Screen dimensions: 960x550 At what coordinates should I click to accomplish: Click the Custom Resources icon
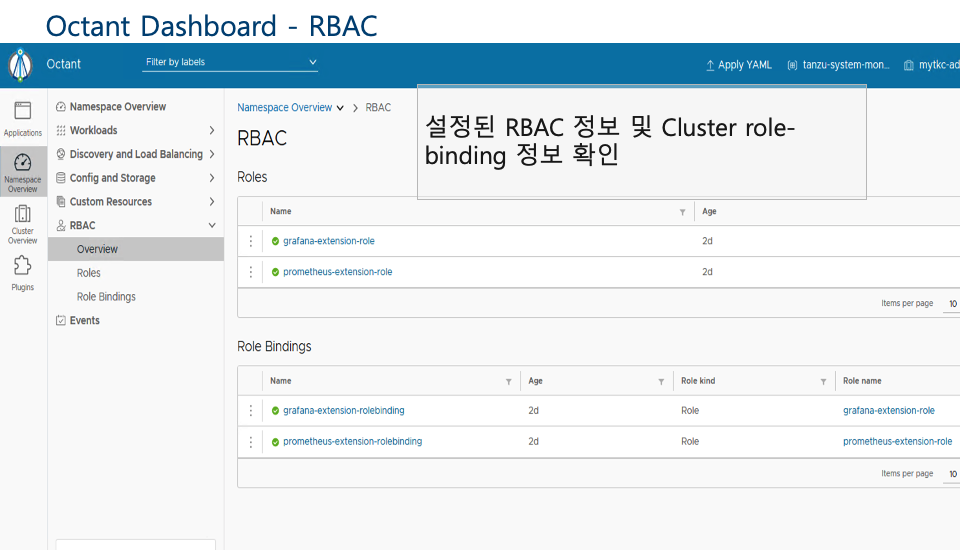pyautogui.click(x=61, y=202)
